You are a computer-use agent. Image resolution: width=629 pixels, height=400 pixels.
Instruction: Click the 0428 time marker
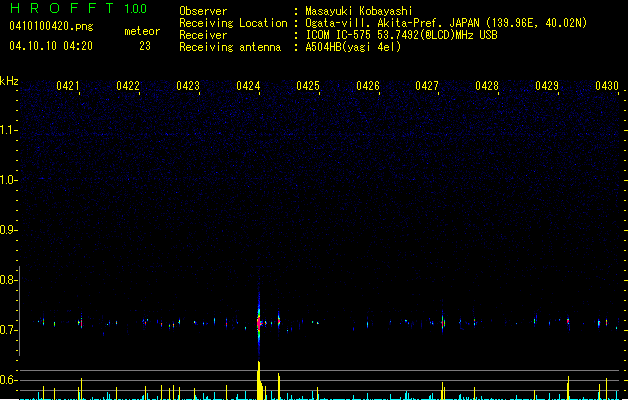487,86
